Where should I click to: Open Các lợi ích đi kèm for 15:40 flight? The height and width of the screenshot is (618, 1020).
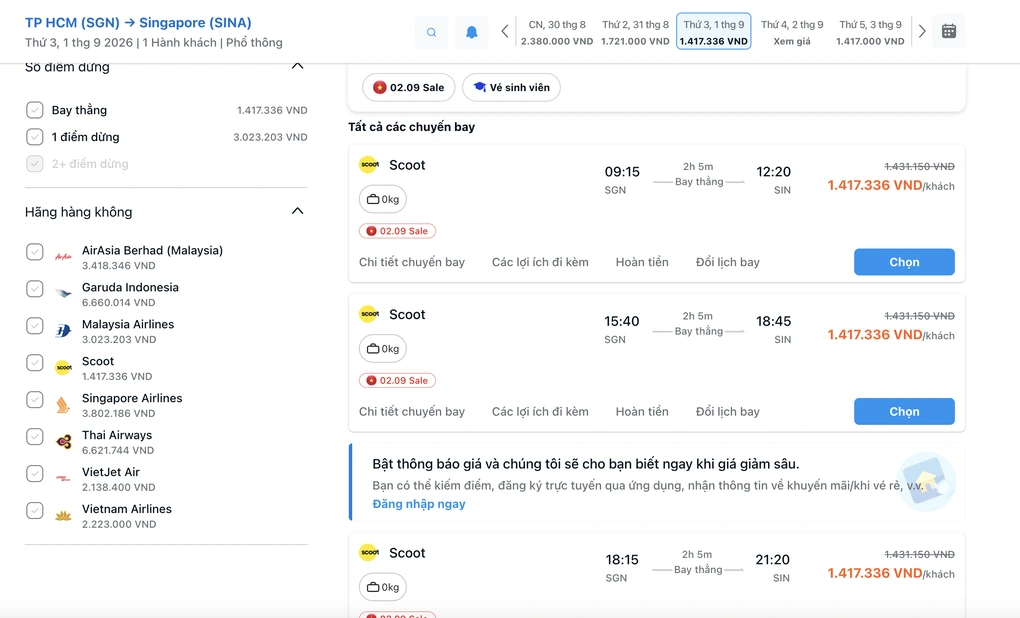point(540,412)
